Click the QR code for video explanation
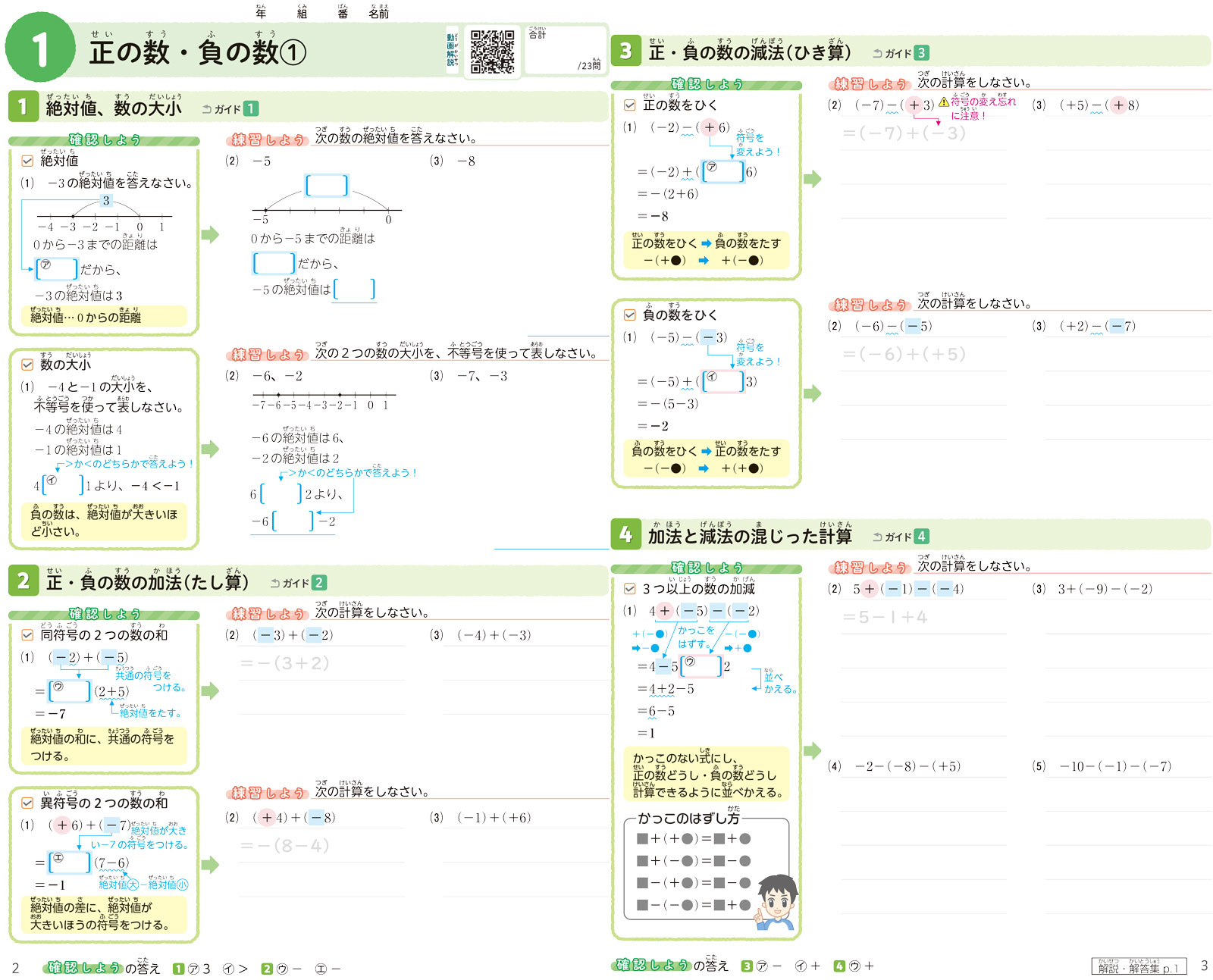Image resolution: width=1213 pixels, height=980 pixels. (x=492, y=52)
